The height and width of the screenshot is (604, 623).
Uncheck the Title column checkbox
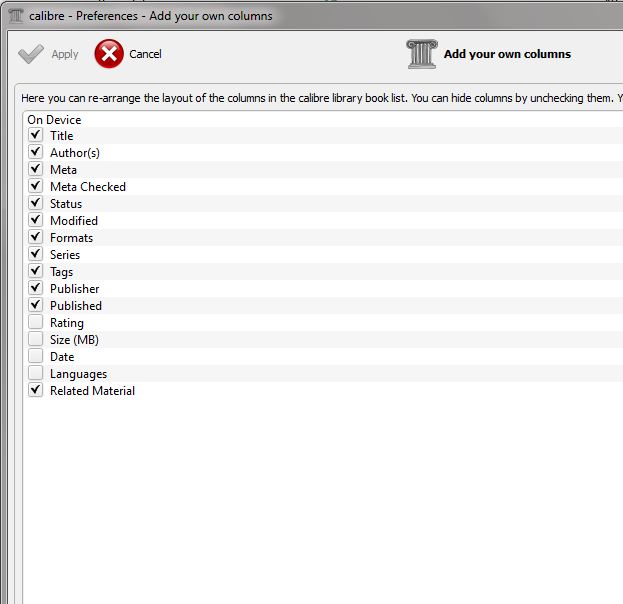[36, 136]
